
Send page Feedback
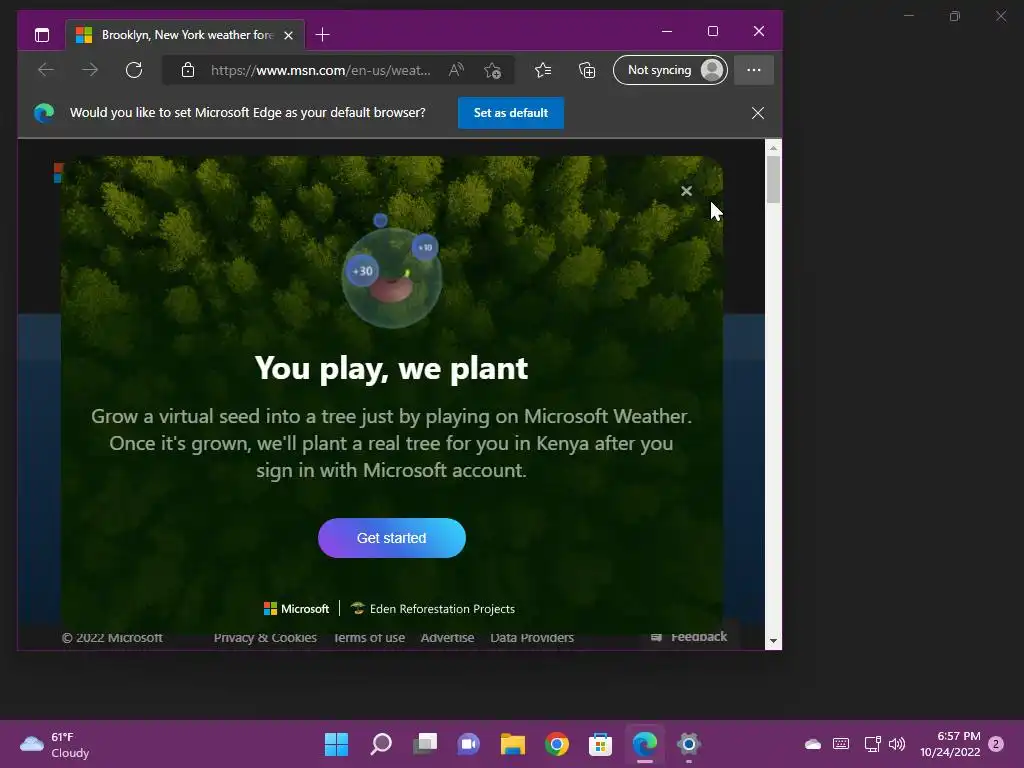689,637
